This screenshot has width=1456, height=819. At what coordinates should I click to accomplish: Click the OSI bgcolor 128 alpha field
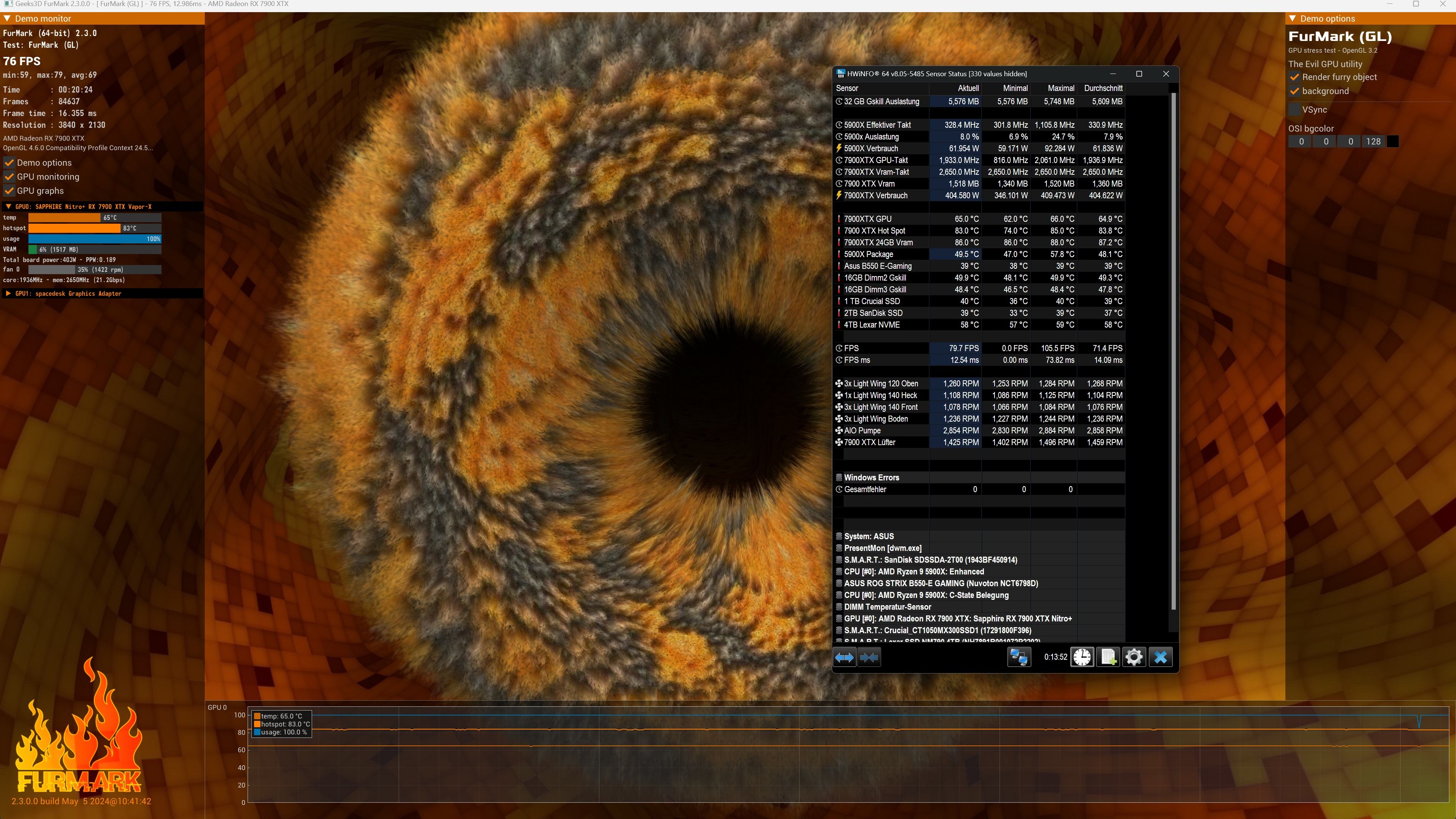point(1373,142)
